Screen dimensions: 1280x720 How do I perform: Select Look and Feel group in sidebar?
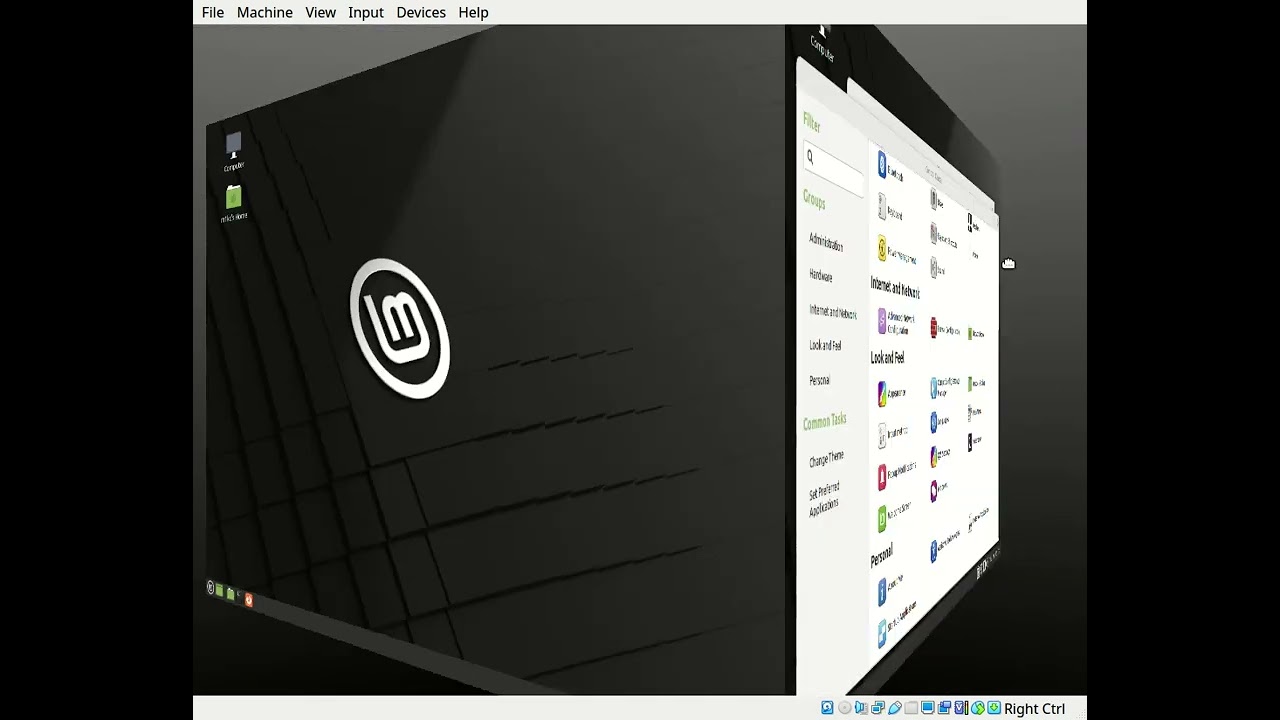pos(825,345)
